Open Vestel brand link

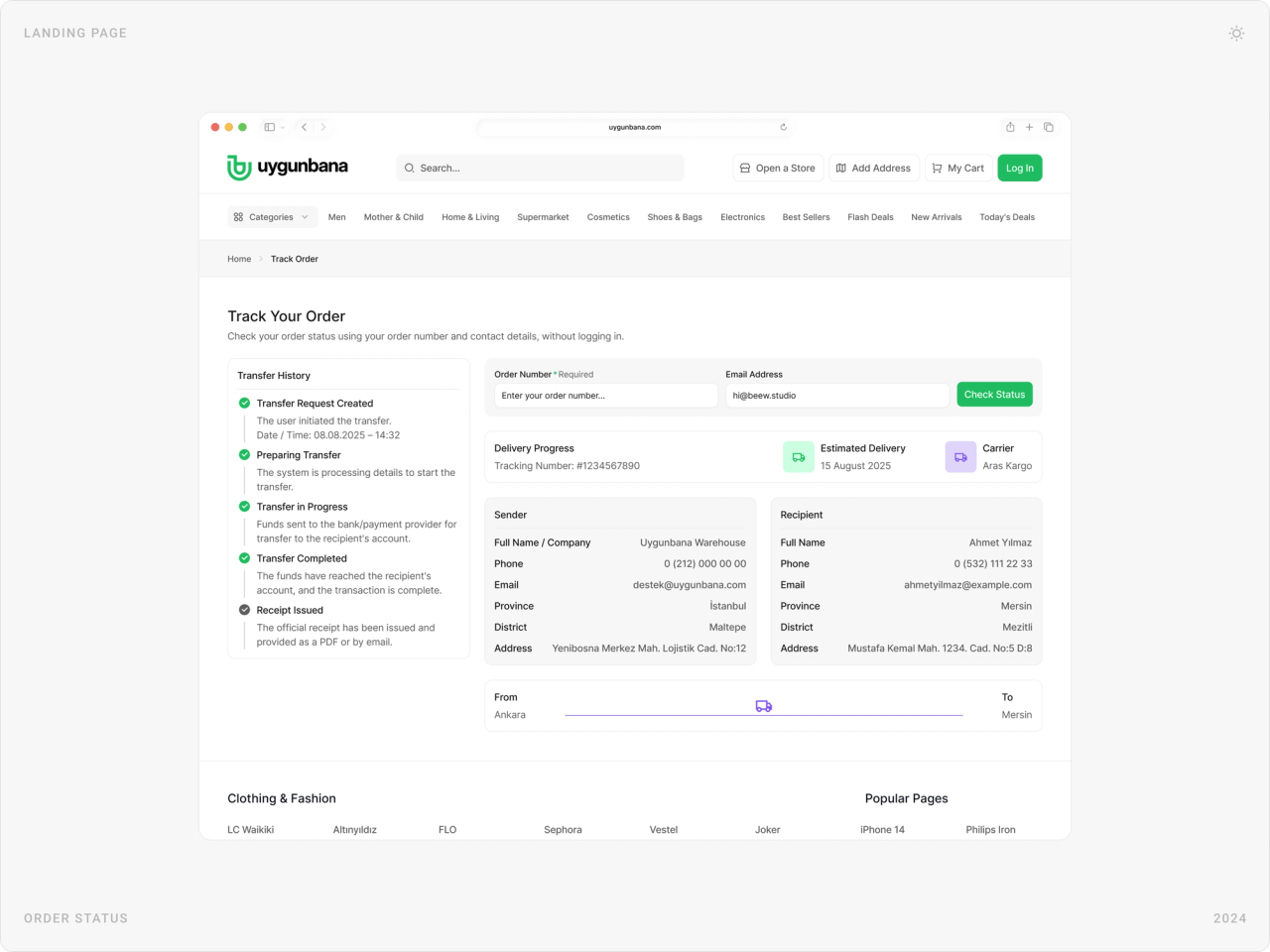tap(664, 830)
